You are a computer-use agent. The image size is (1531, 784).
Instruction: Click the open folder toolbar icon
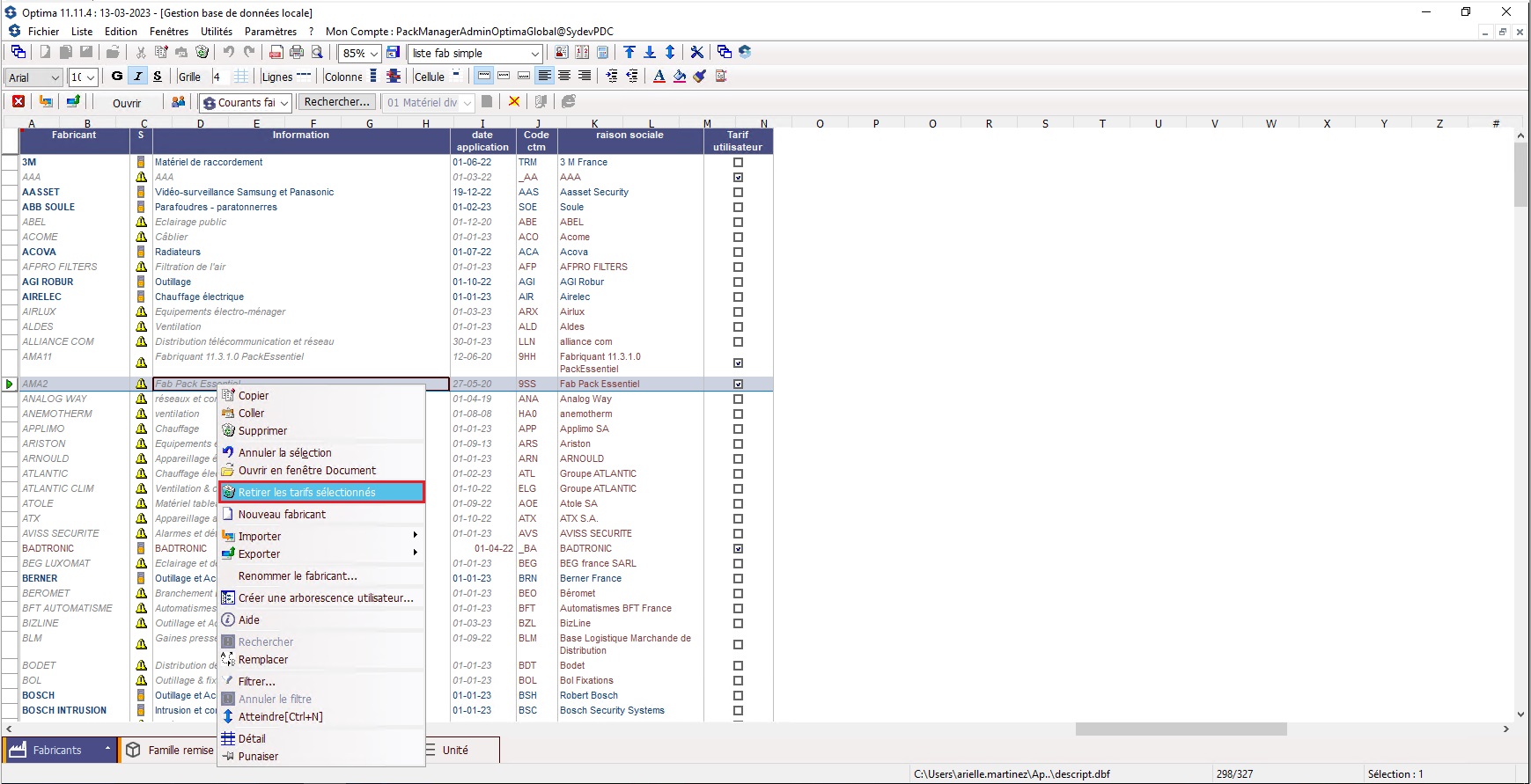(x=113, y=52)
